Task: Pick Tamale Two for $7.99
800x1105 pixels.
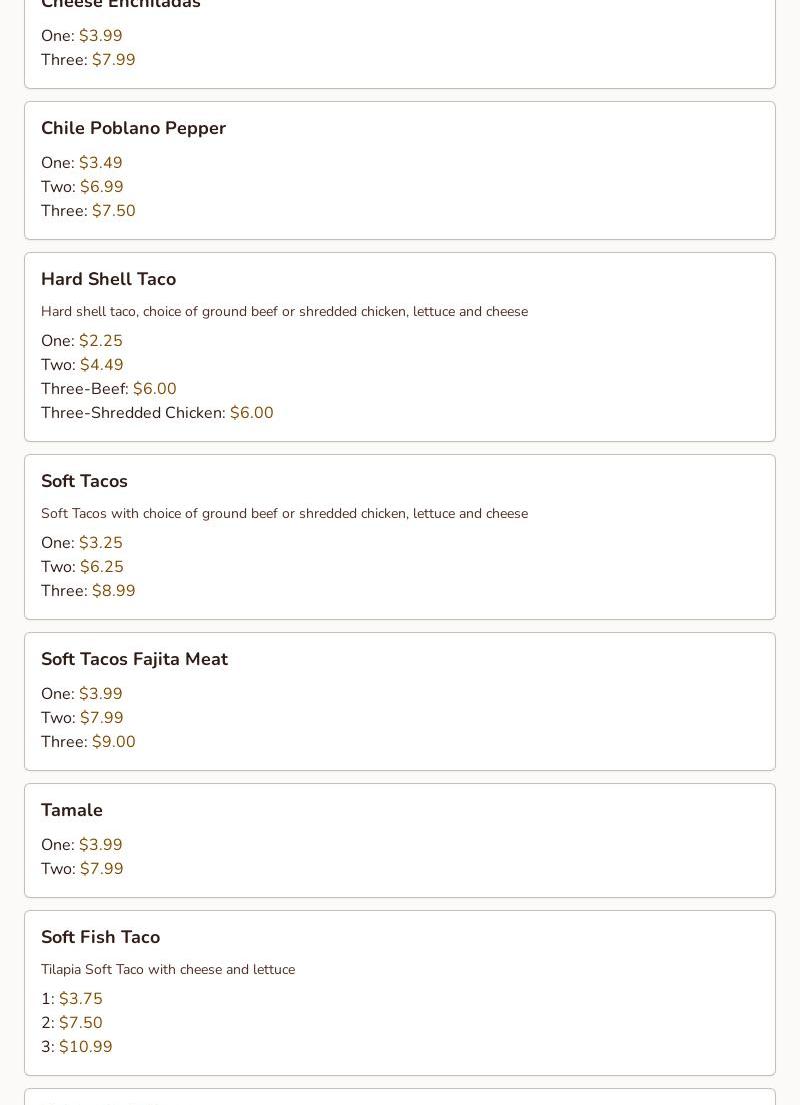Action: (82, 869)
